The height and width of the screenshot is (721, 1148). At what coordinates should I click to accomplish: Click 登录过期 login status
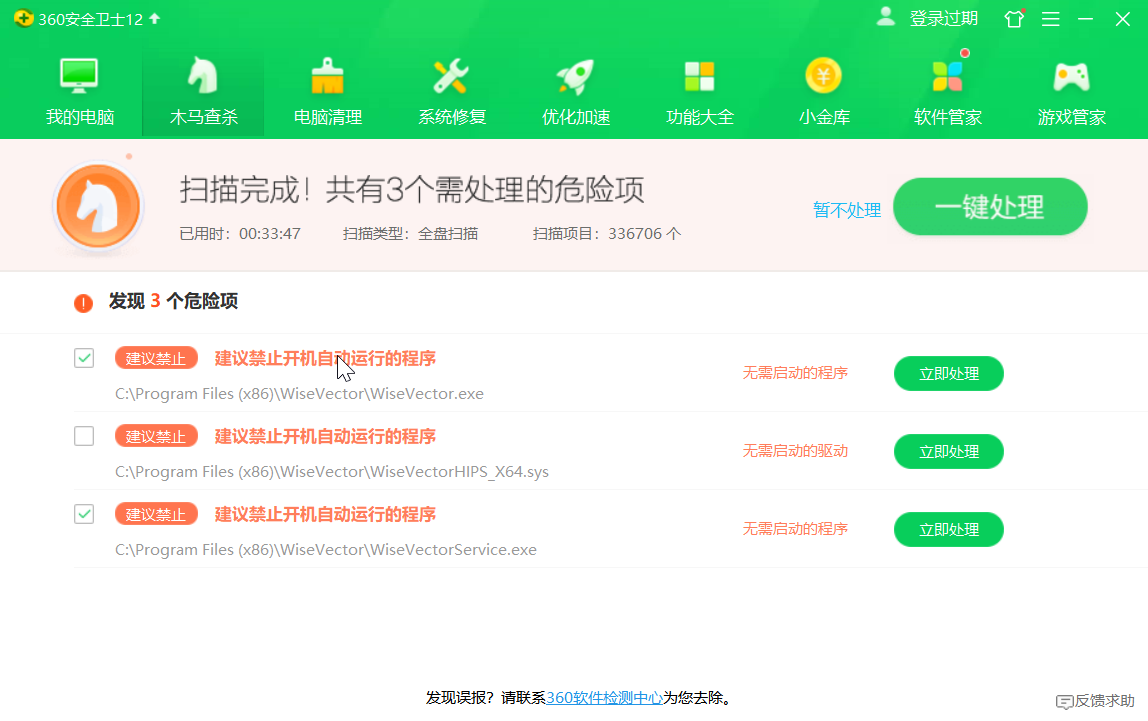click(944, 18)
